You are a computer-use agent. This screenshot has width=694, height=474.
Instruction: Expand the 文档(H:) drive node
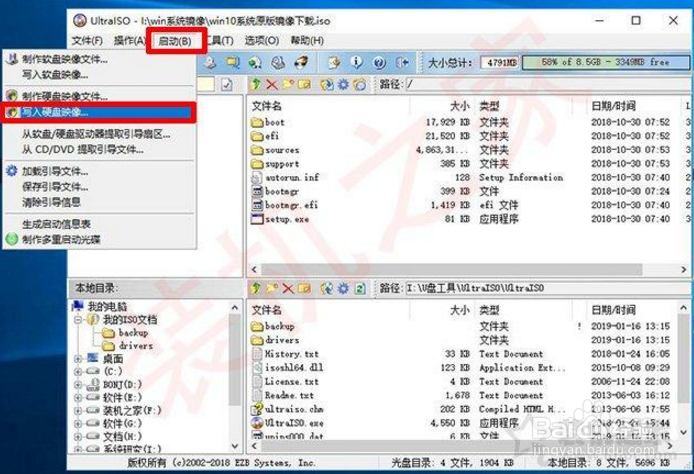(78, 436)
